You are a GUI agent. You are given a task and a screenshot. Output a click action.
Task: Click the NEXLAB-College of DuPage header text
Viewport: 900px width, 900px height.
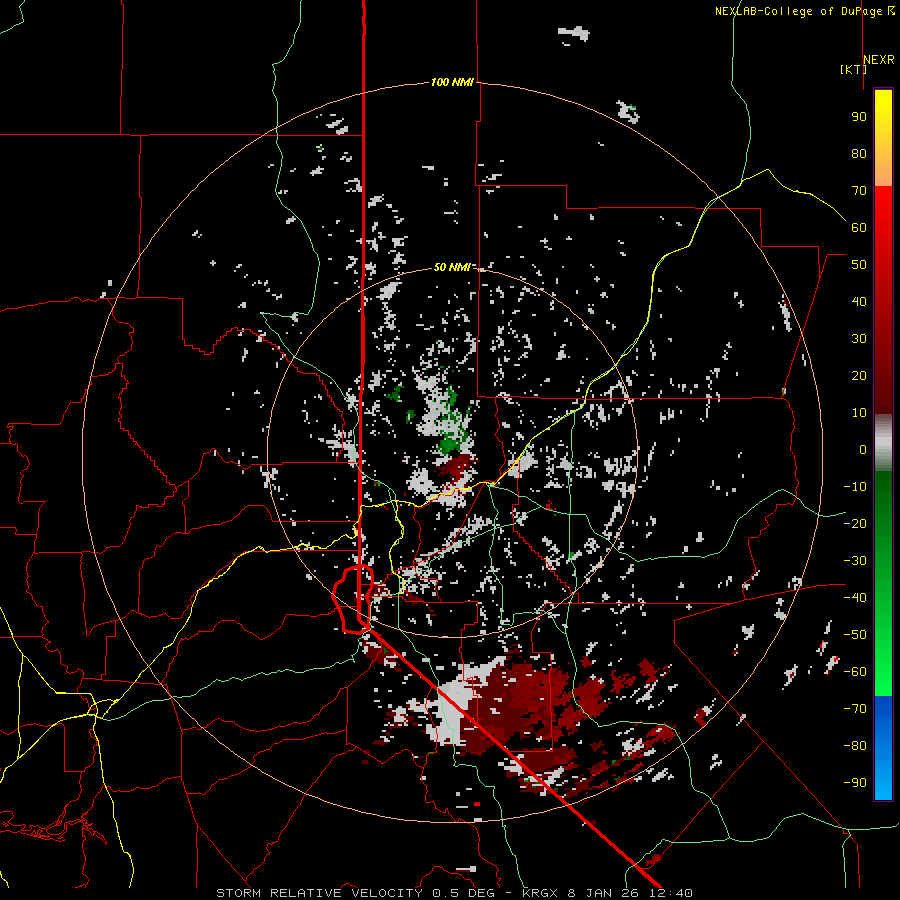pos(798,11)
